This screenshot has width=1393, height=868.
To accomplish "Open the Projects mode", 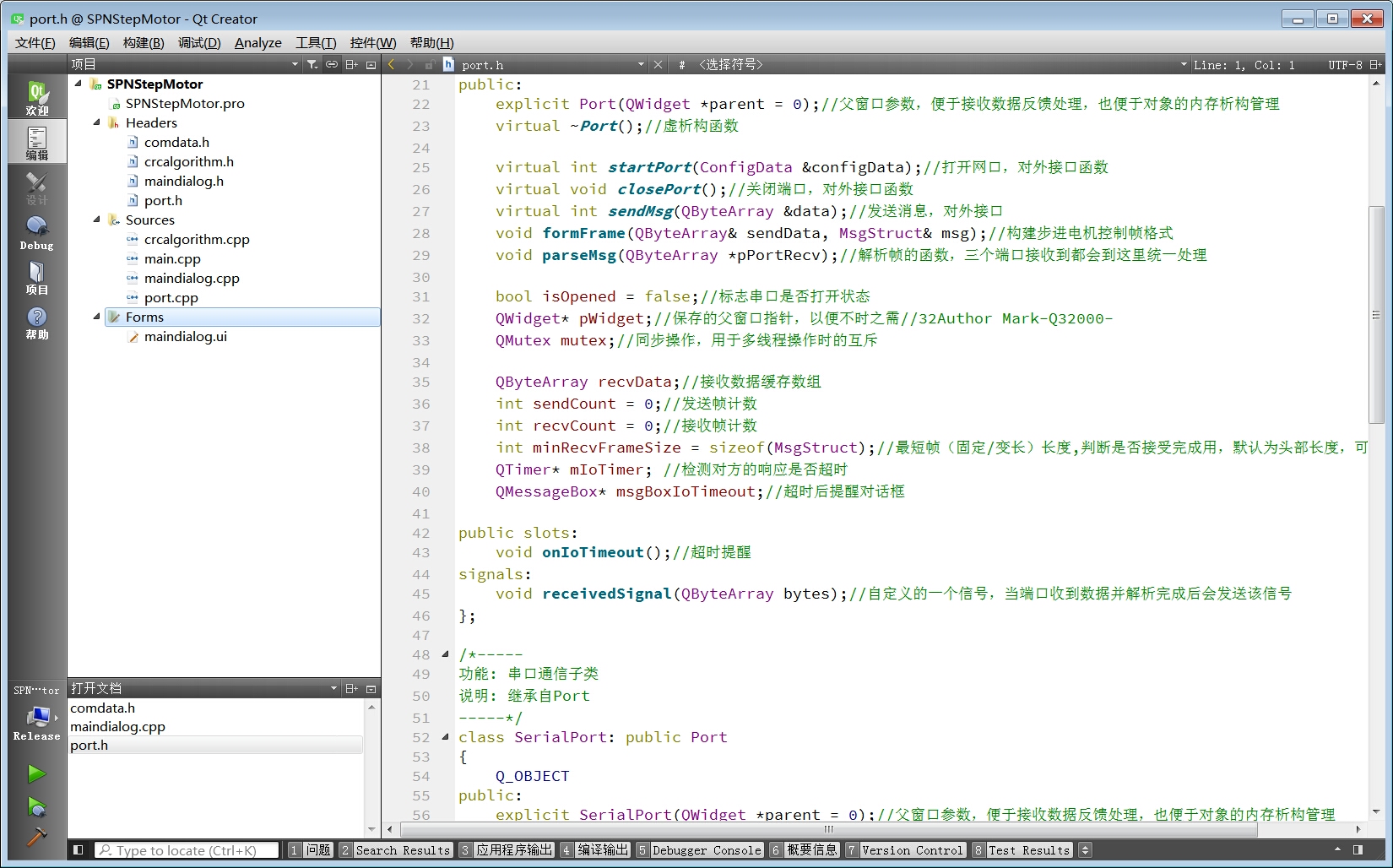I will [x=36, y=277].
